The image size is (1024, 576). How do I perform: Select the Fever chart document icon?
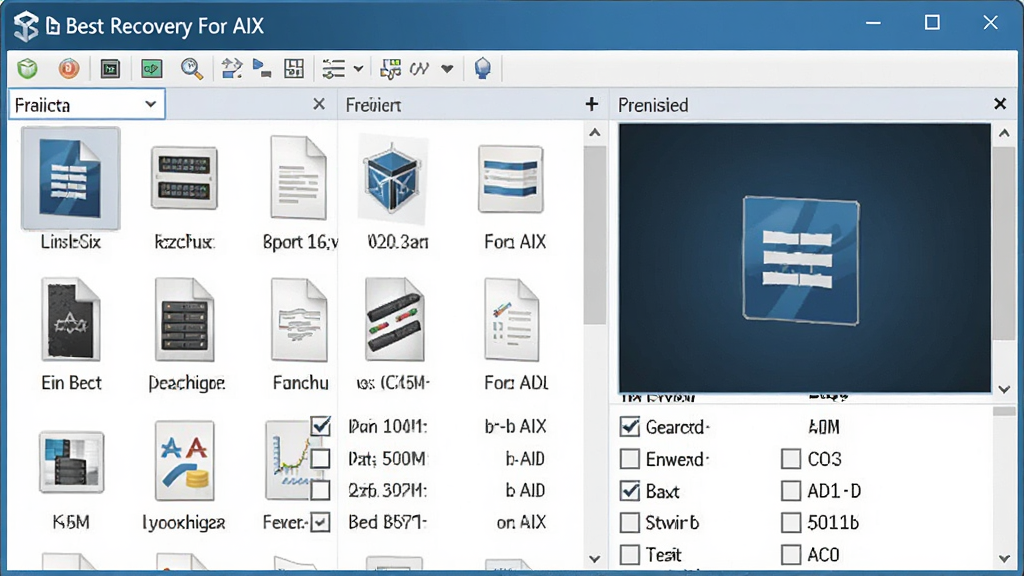click(x=287, y=460)
